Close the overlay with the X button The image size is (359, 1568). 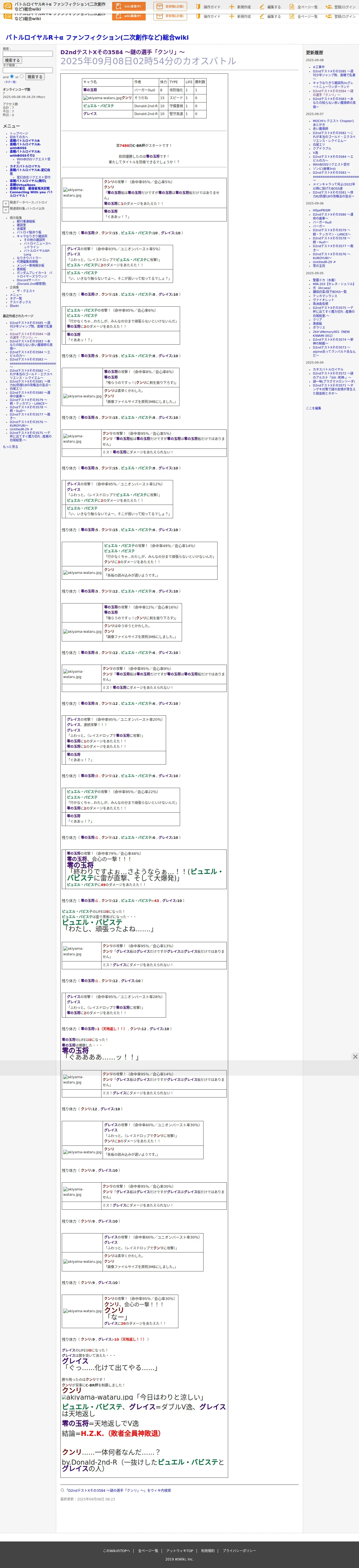click(355, 1056)
